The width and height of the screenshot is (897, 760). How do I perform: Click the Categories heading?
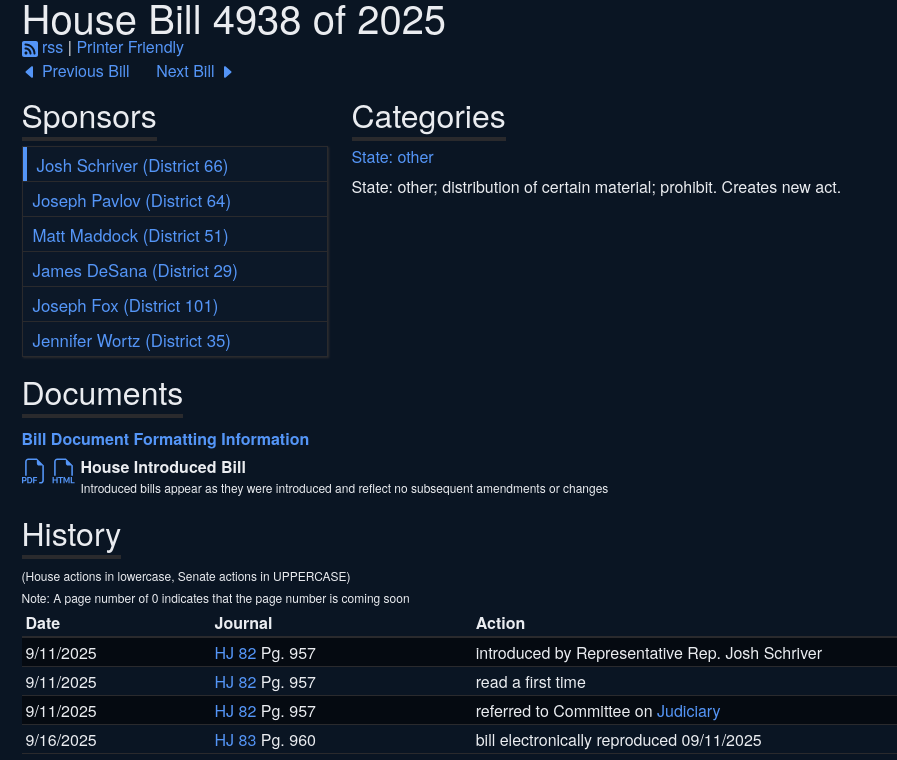[428, 118]
